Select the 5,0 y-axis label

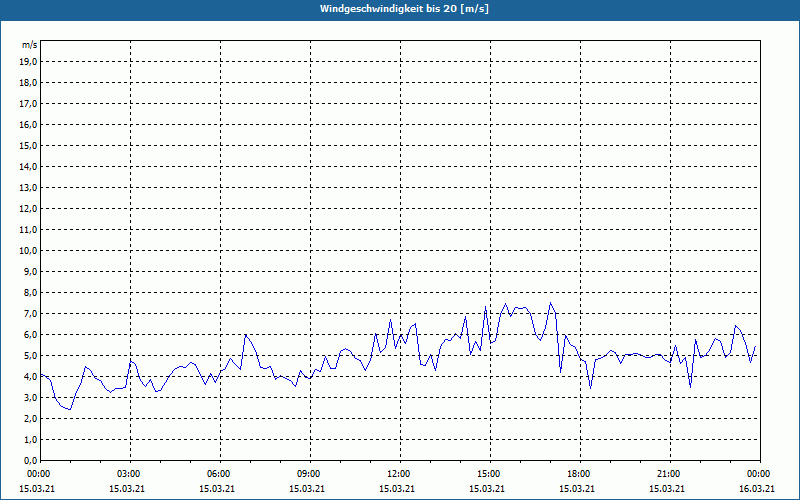point(31,356)
